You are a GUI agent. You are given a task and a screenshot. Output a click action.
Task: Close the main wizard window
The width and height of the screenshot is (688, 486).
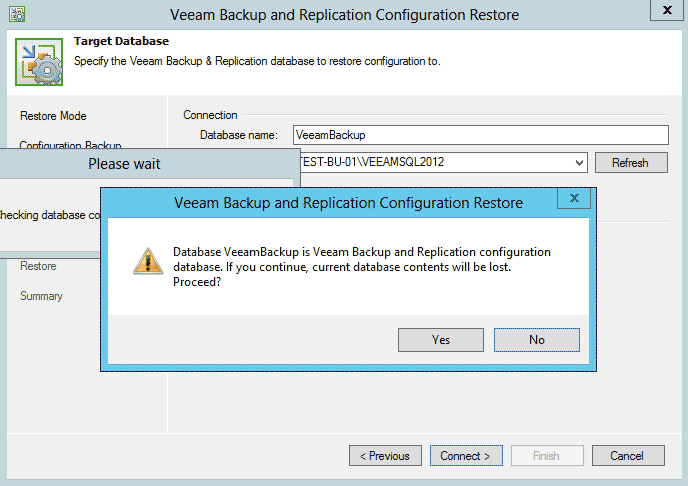pyautogui.click(x=666, y=10)
